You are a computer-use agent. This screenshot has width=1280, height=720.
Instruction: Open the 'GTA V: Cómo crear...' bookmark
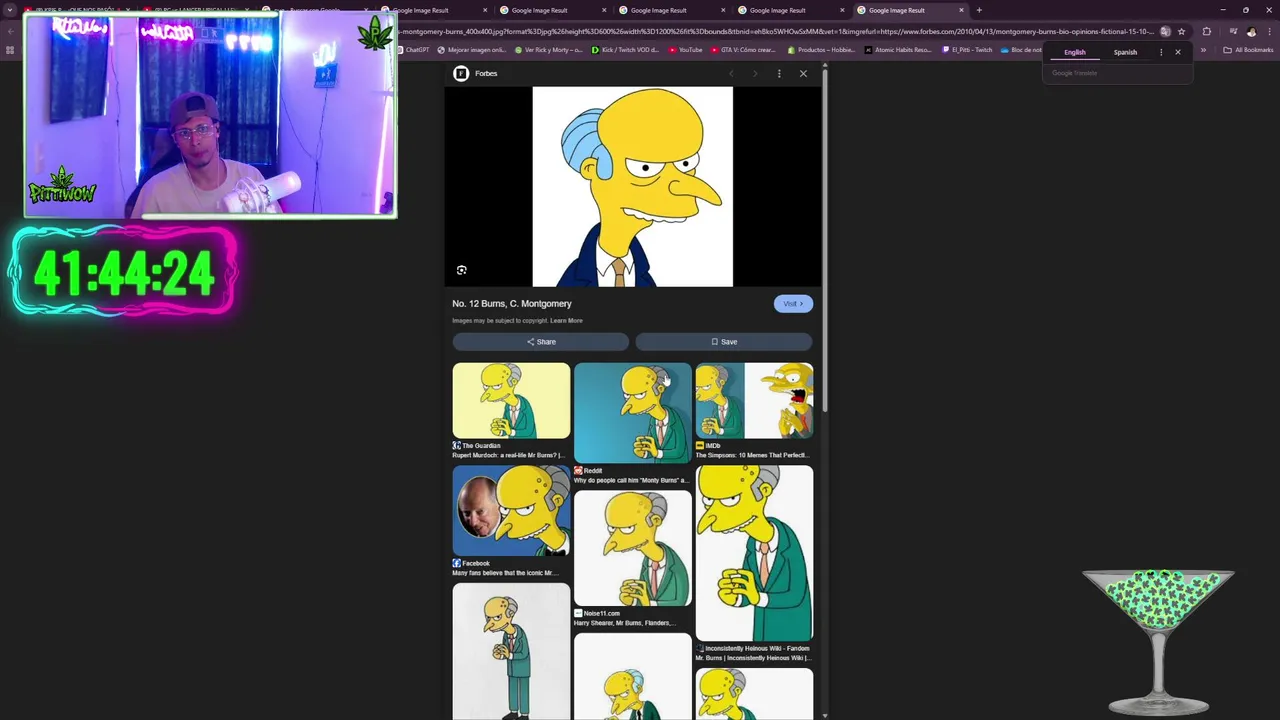click(742, 50)
